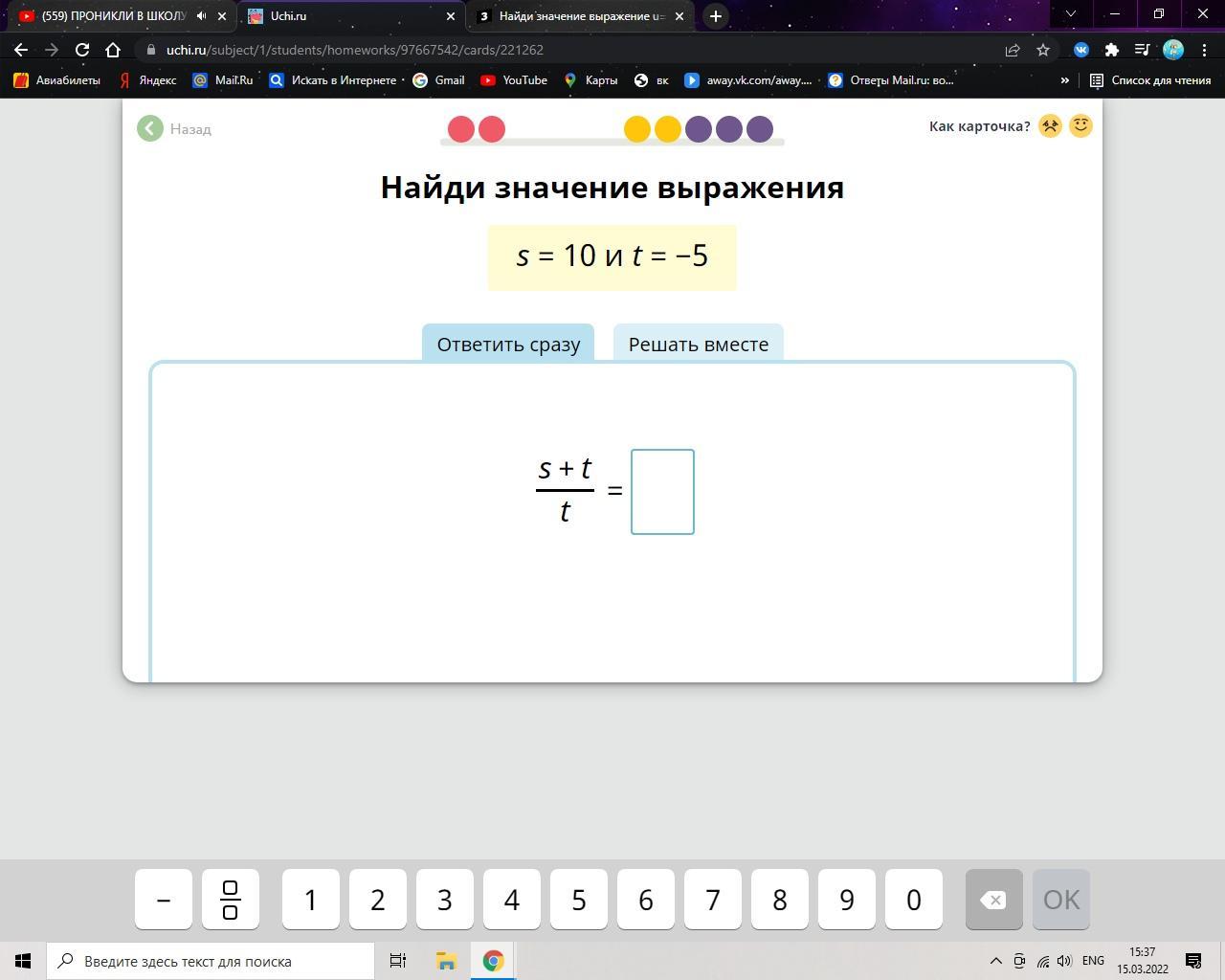Image resolution: width=1225 pixels, height=980 pixels.
Task: Open File Explorer from the taskbar
Action: (x=446, y=961)
